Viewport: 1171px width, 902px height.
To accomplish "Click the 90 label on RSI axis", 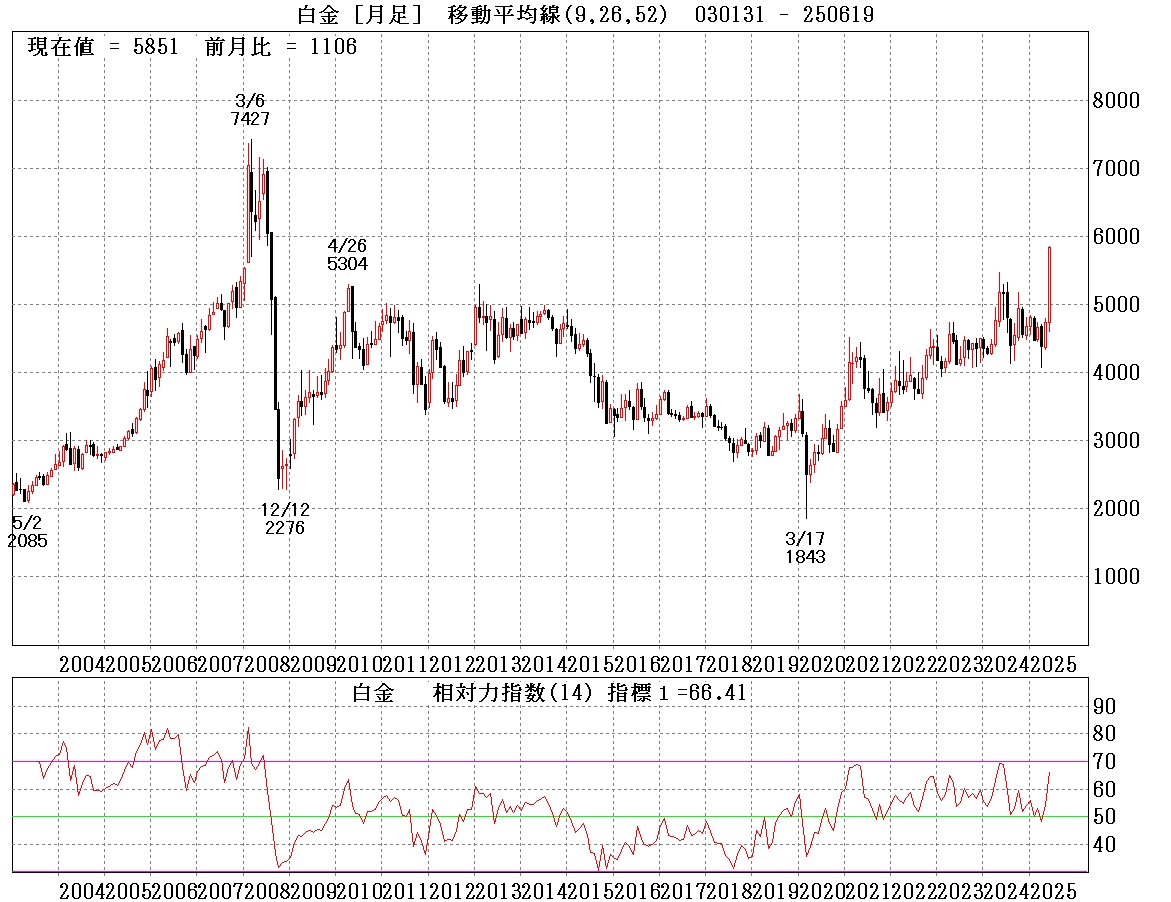I will [x=1104, y=706].
